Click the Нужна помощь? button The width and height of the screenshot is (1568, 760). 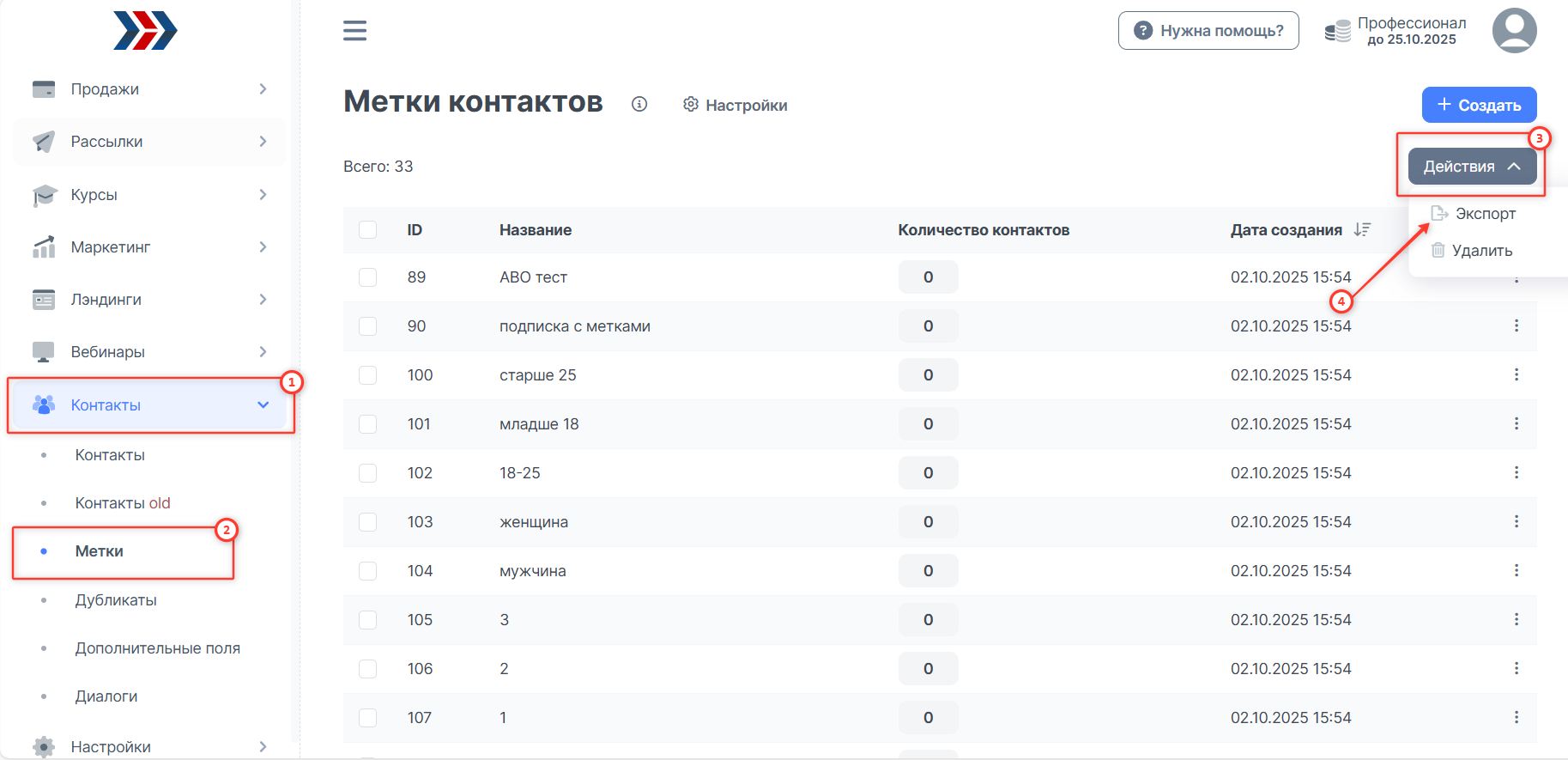pyautogui.click(x=1208, y=31)
